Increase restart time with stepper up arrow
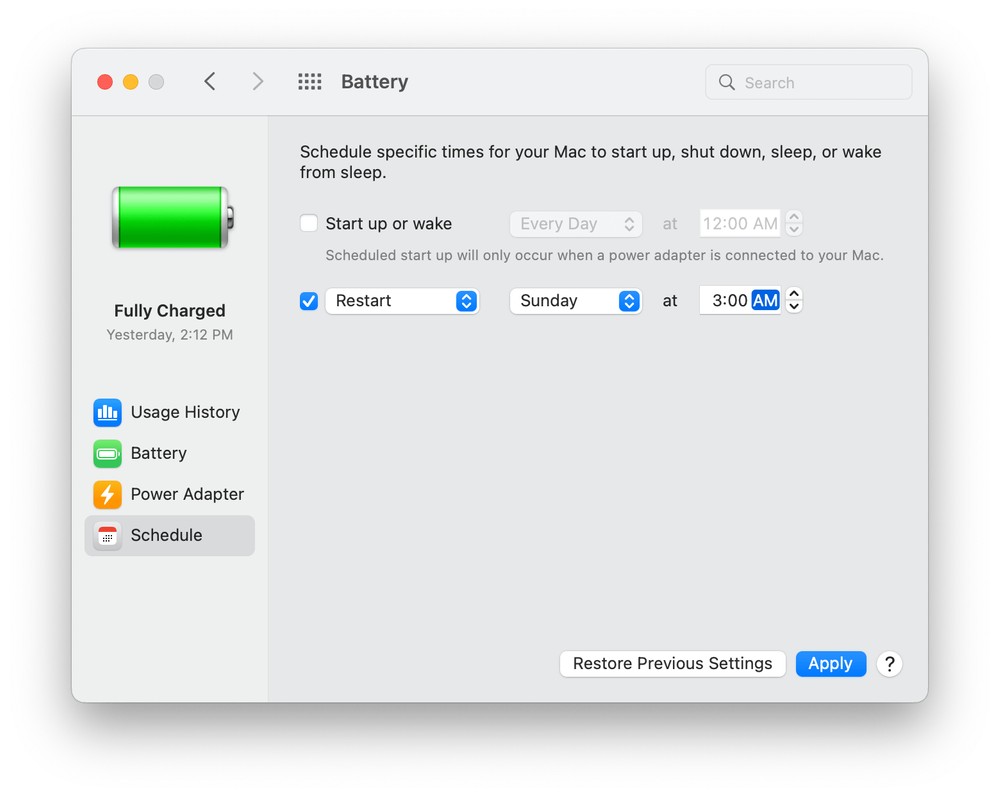This screenshot has width=1000, height=797. coord(794,294)
